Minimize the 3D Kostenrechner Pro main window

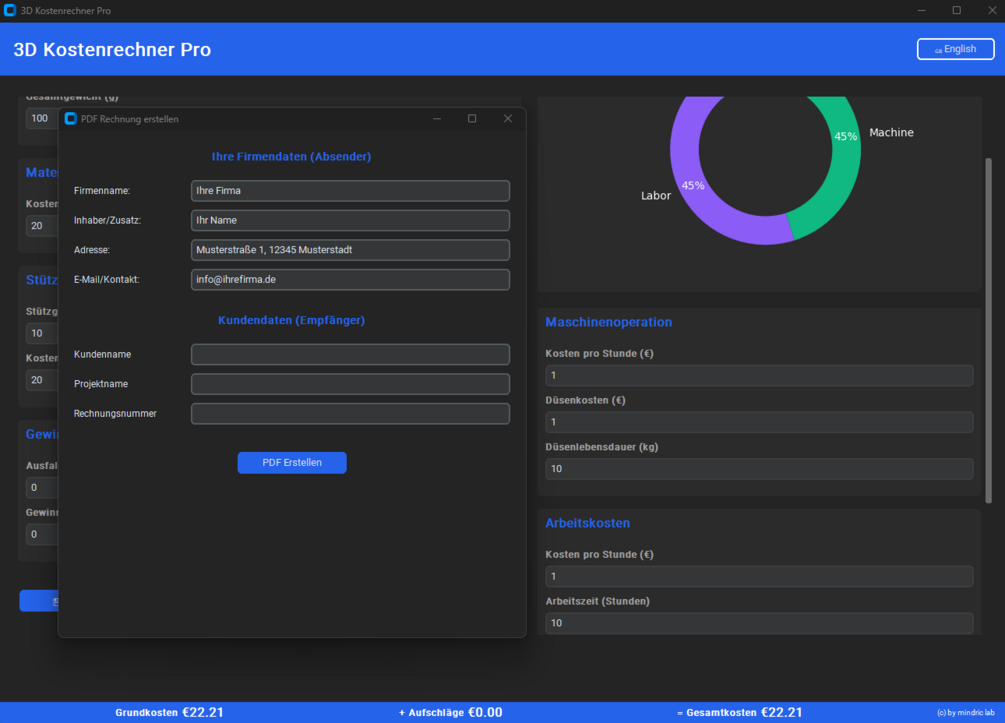pyautogui.click(x=921, y=10)
